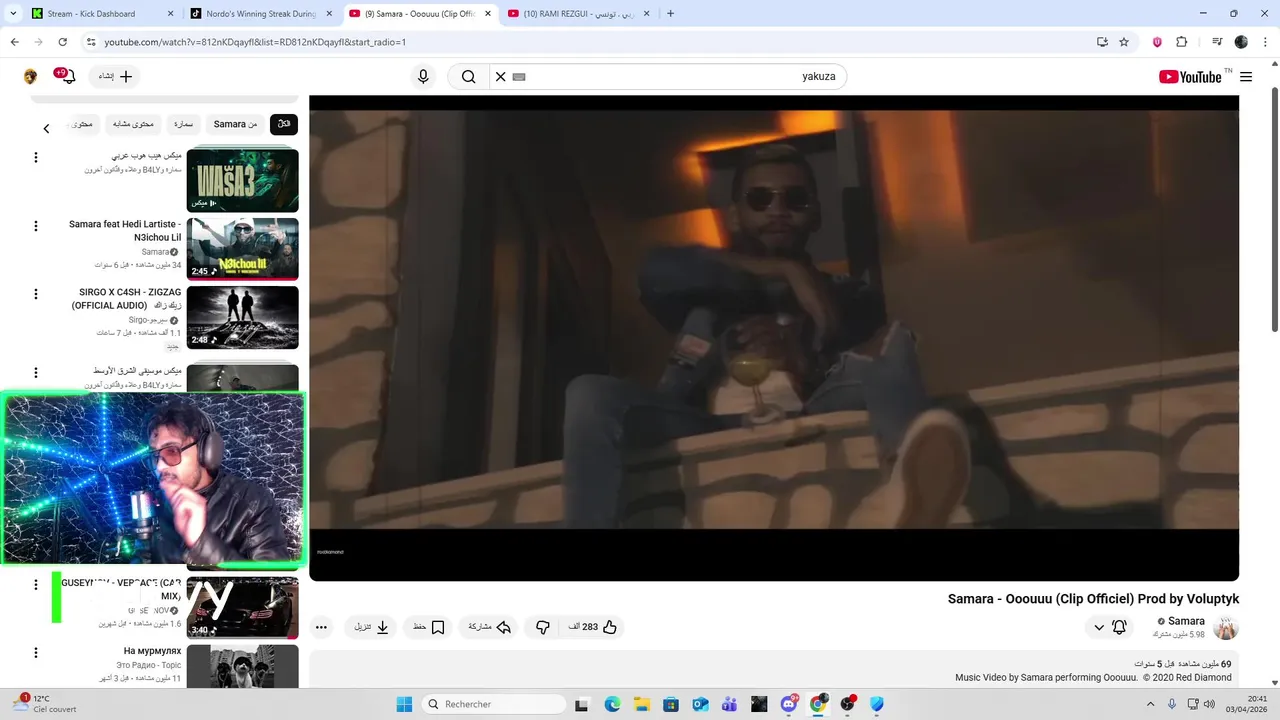Open Discord from taskbar
The image size is (1280, 720).
pos(789,704)
